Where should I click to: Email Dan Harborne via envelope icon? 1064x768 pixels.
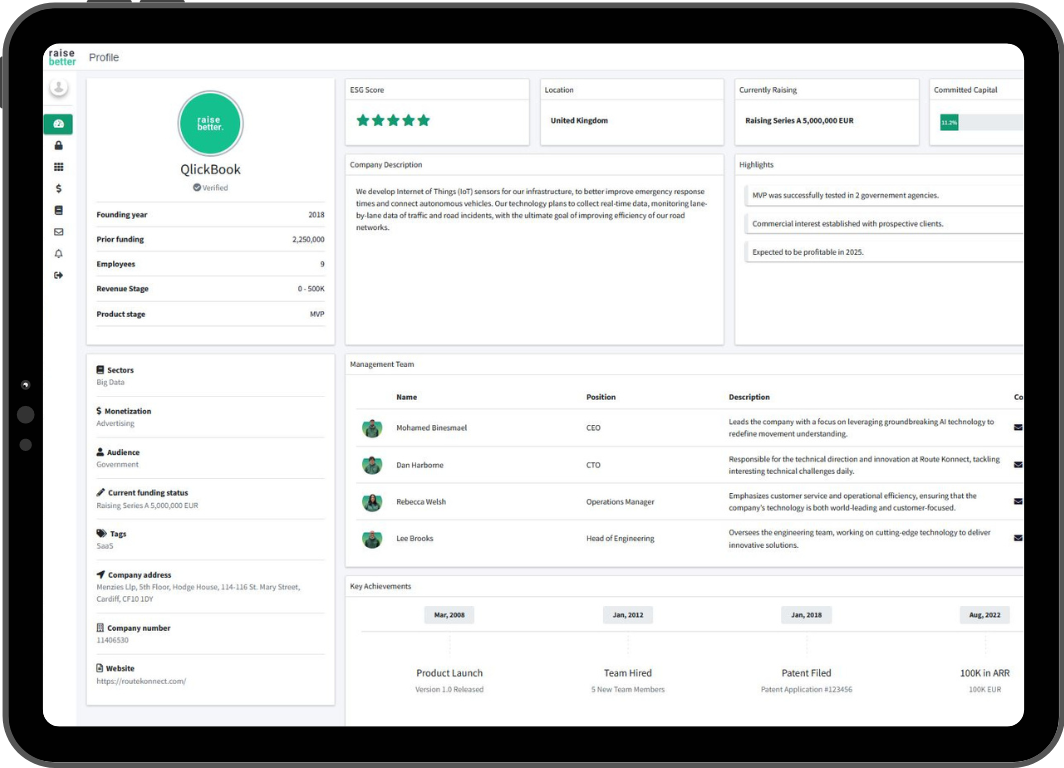click(1018, 465)
